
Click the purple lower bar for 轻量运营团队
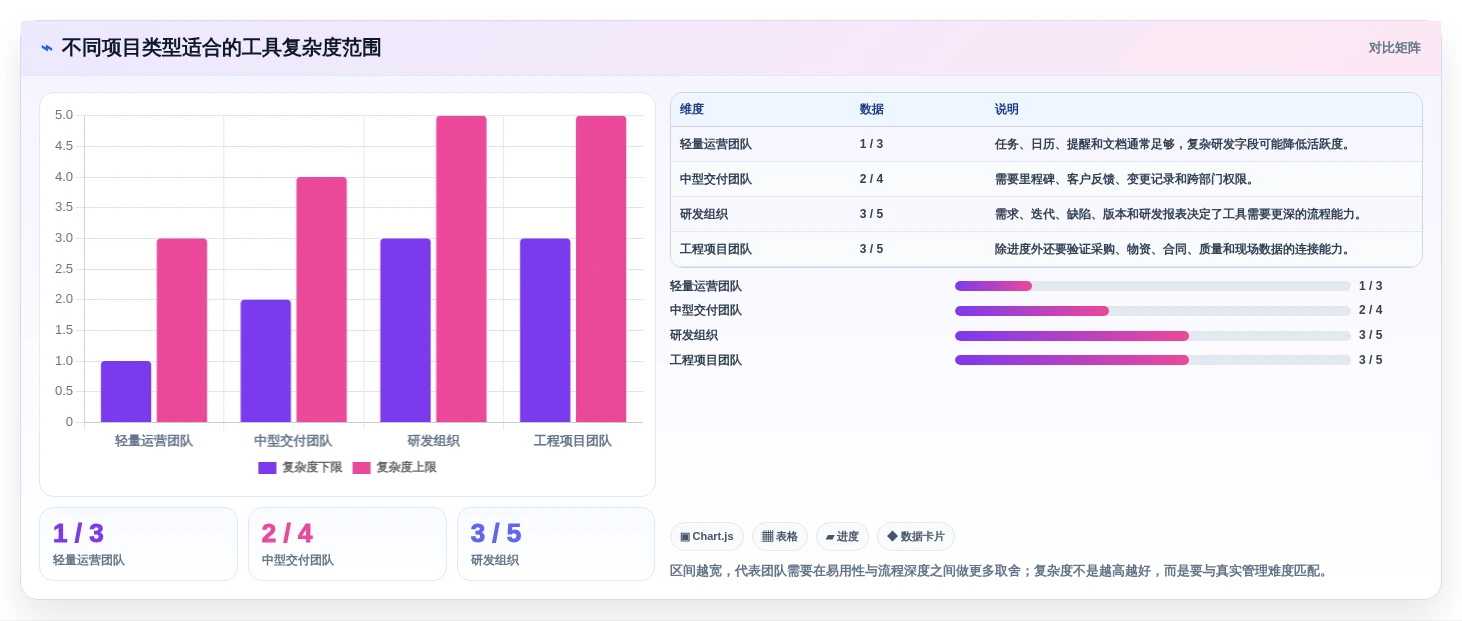pyautogui.click(x=126, y=392)
